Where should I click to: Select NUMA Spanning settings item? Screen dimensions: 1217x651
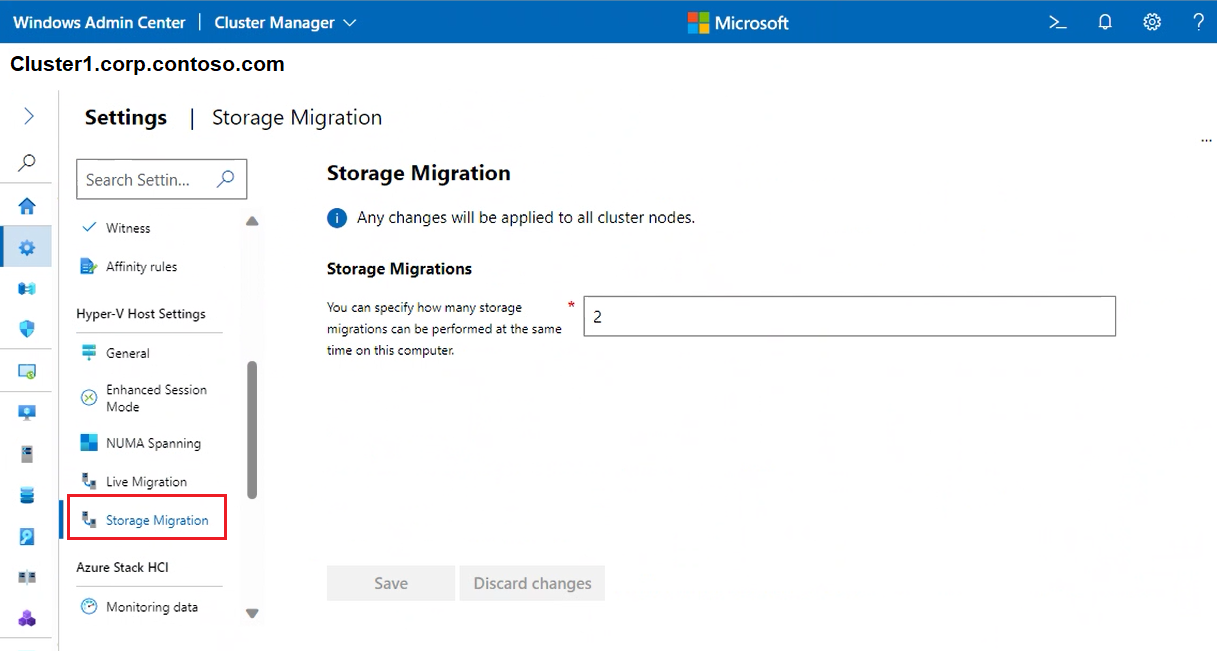(x=153, y=443)
